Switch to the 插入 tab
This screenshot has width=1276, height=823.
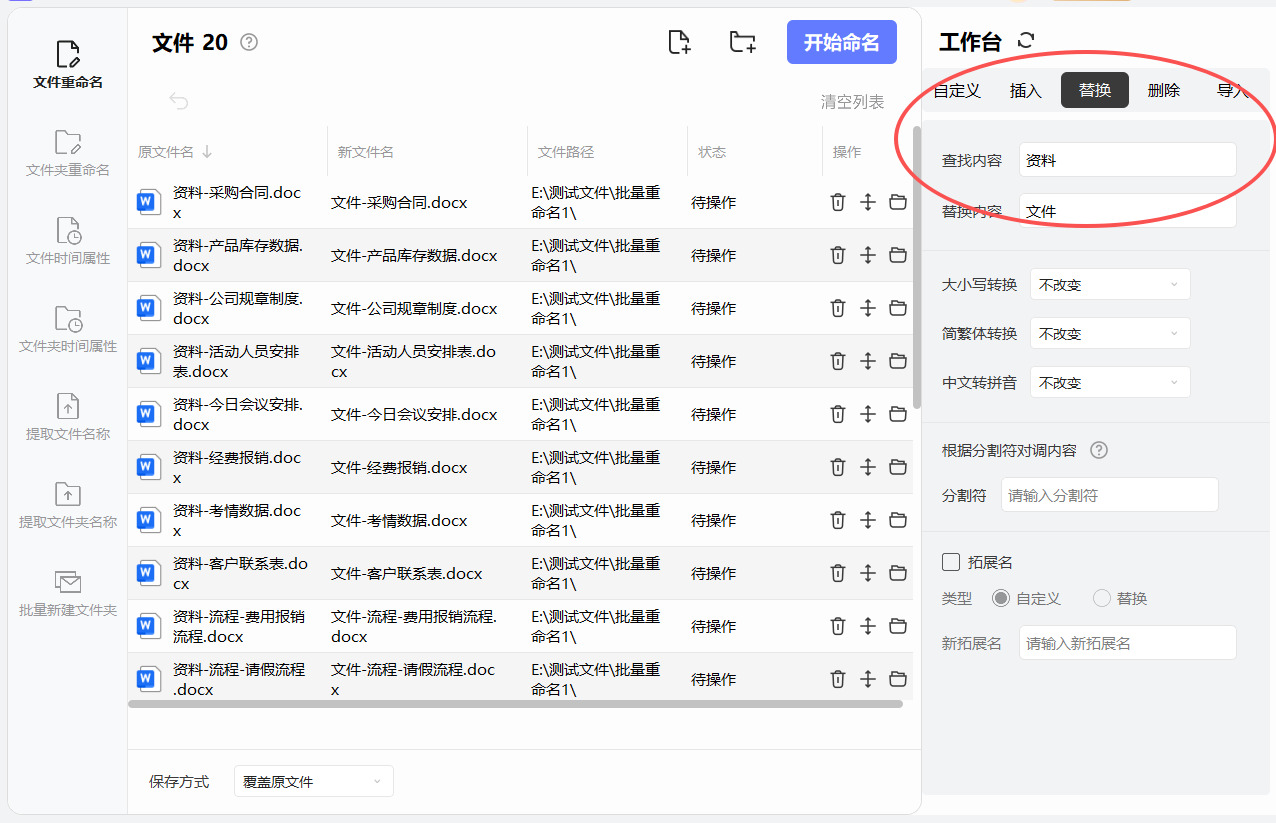pos(1026,90)
